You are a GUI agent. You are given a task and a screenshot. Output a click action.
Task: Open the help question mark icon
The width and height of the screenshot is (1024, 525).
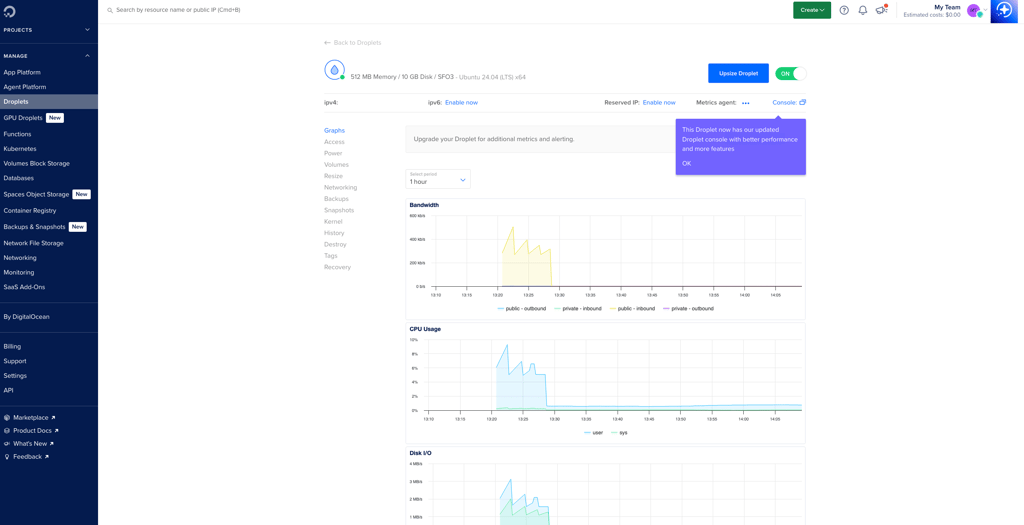[x=844, y=10]
